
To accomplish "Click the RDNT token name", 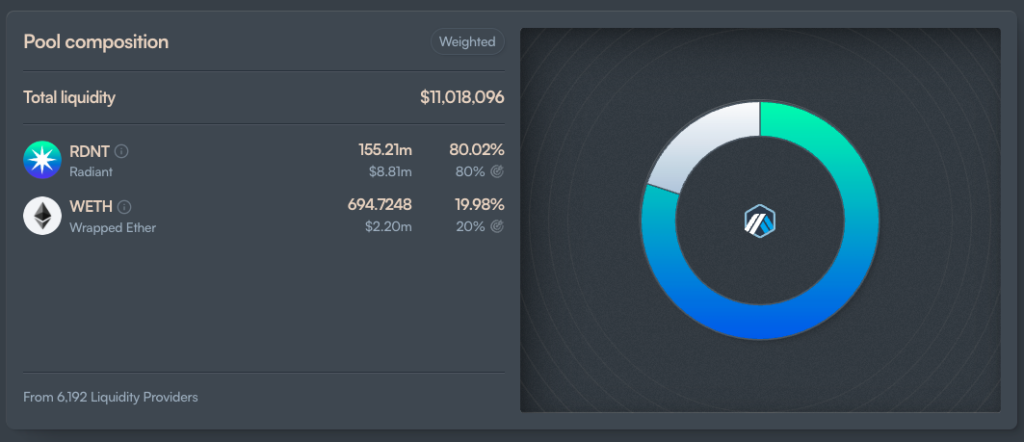I will [89, 152].
